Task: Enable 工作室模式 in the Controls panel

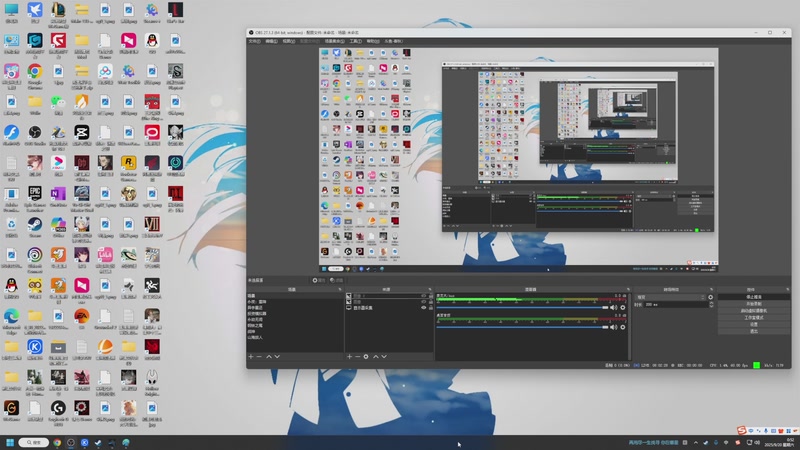Action: click(x=754, y=317)
